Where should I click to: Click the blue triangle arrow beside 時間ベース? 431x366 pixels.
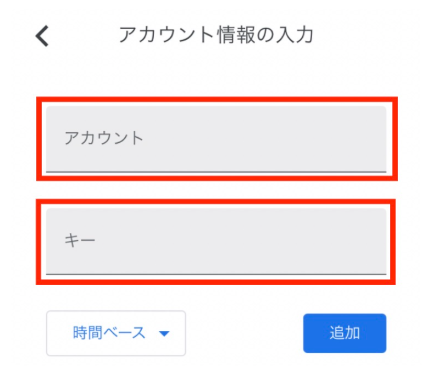[x=164, y=333]
